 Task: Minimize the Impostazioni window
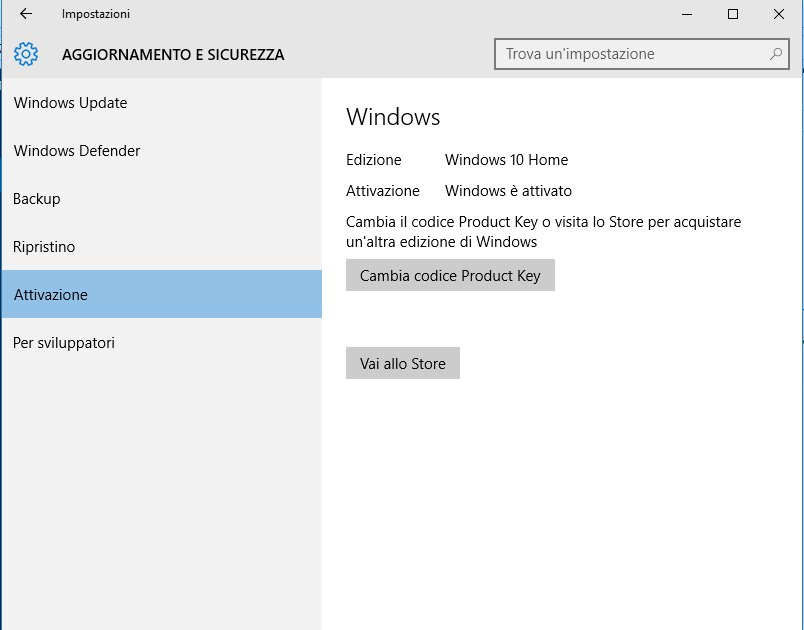[x=687, y=14]
